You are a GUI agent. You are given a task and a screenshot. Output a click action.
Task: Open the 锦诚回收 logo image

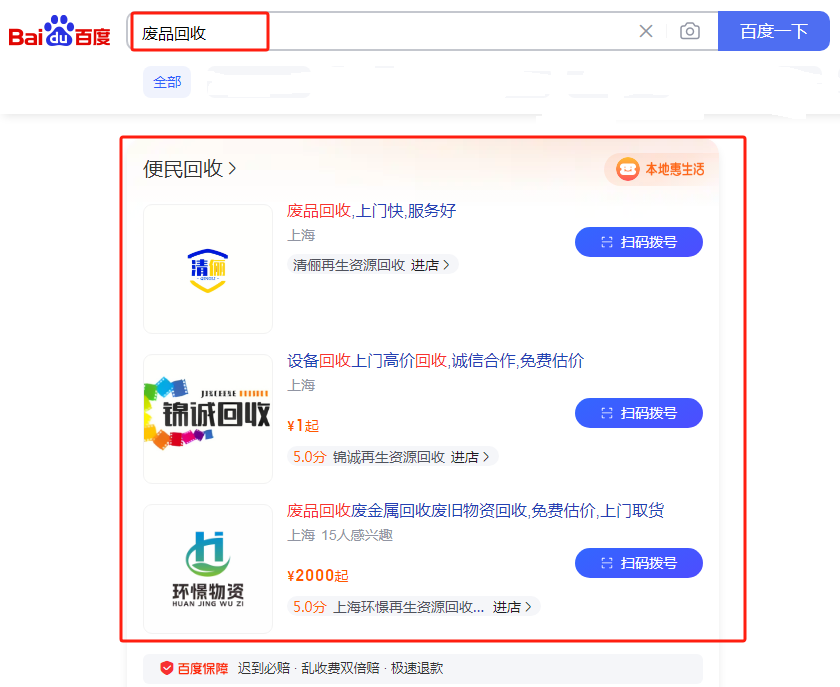208,418
